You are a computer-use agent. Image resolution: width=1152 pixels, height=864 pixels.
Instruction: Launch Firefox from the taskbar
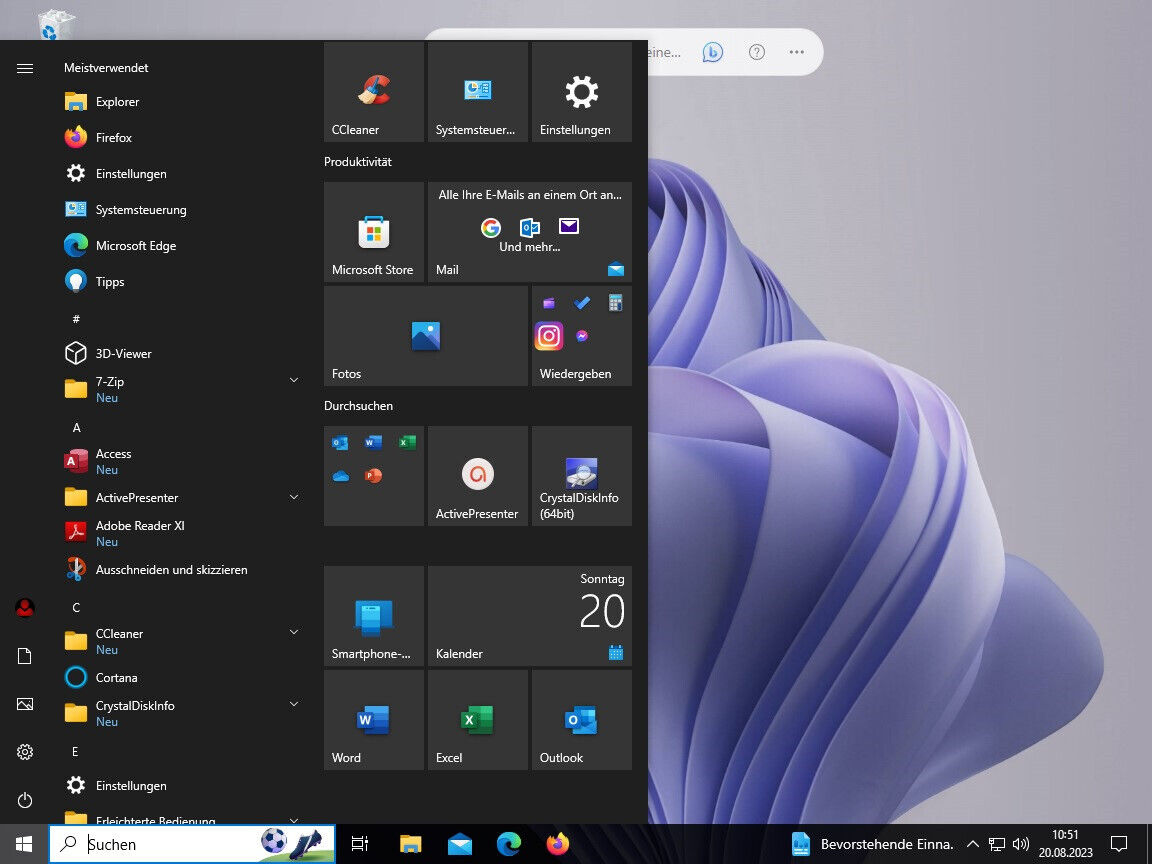558,844
